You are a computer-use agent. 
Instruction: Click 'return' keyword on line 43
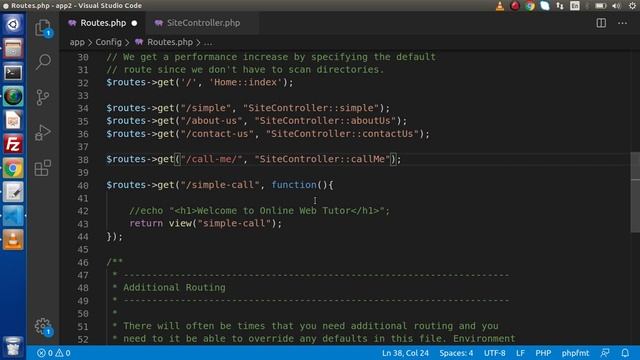coord(146,223)
